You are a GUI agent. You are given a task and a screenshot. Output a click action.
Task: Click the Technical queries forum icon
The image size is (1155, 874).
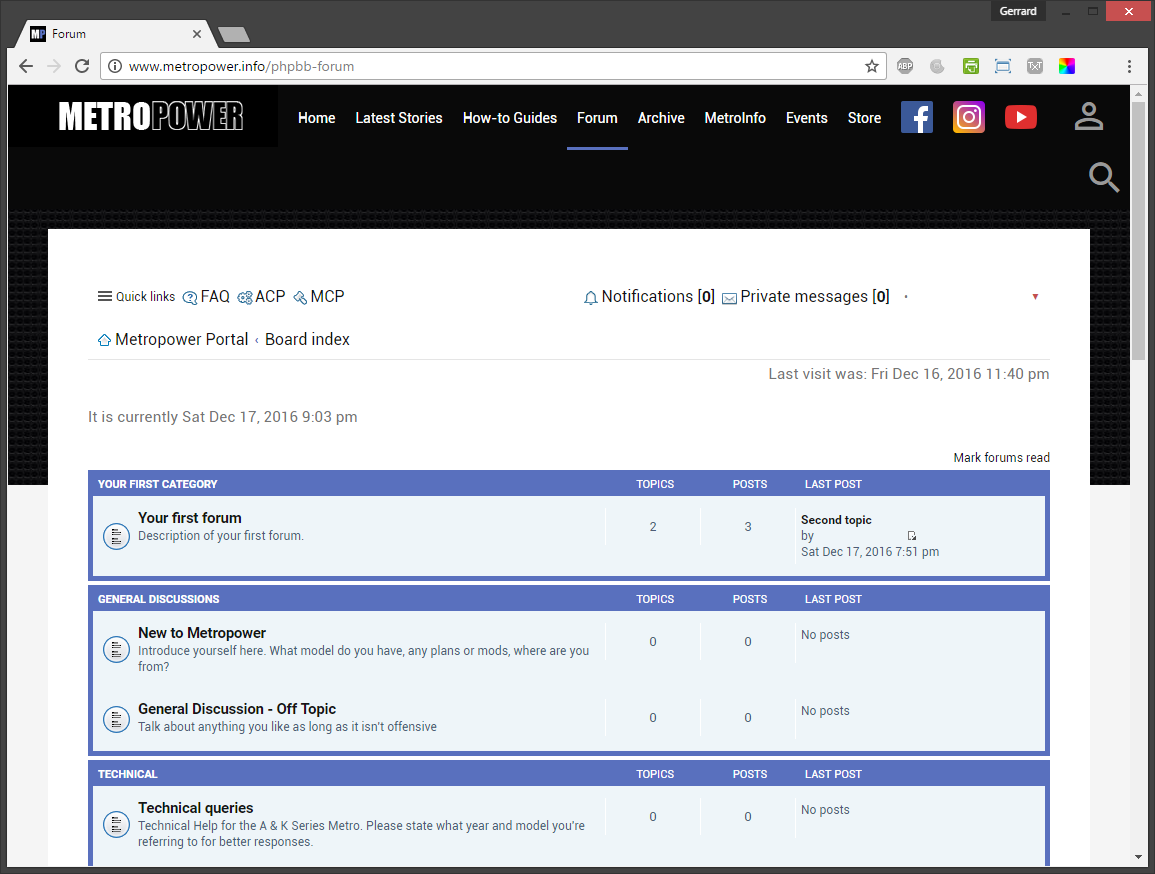116,825
